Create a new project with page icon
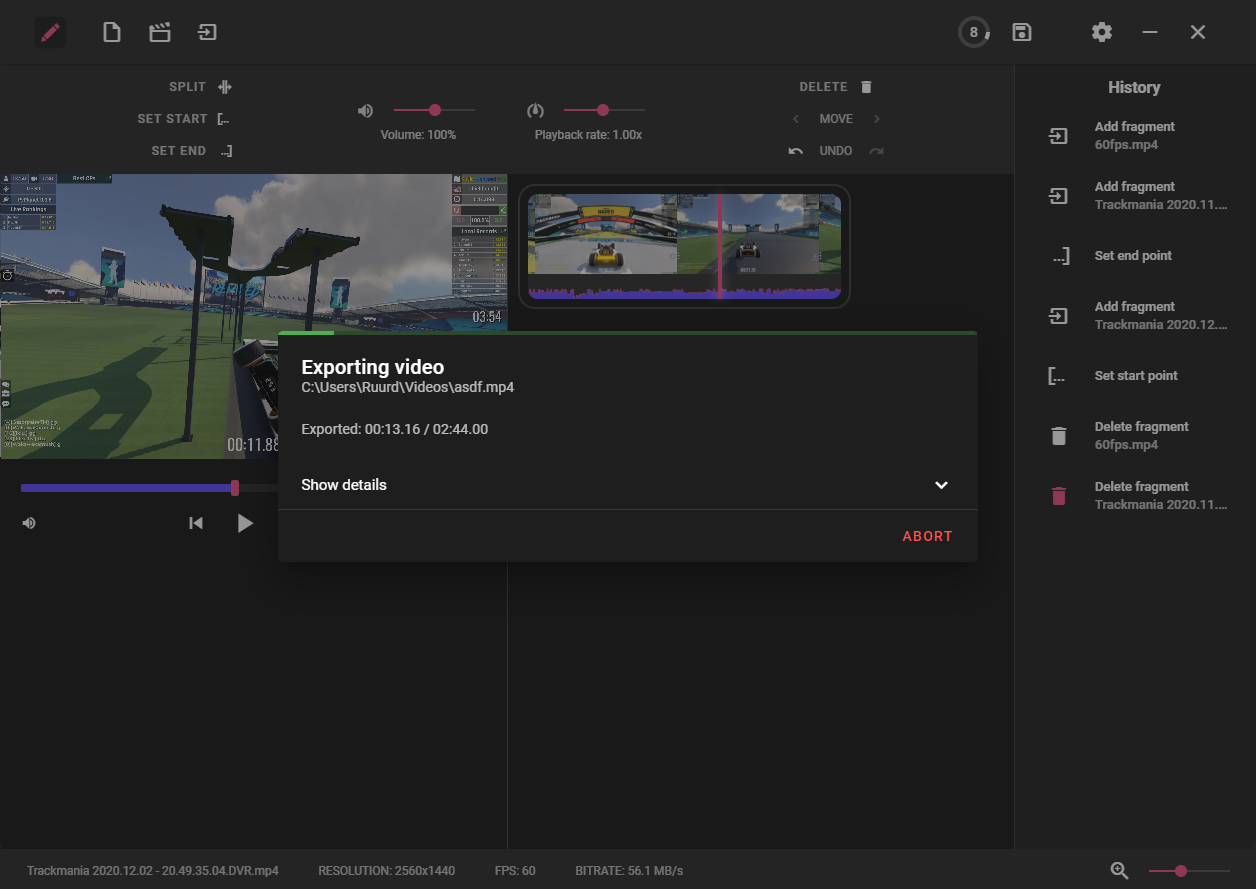The width and height of the screenshot is (1256, 889). 112,32
